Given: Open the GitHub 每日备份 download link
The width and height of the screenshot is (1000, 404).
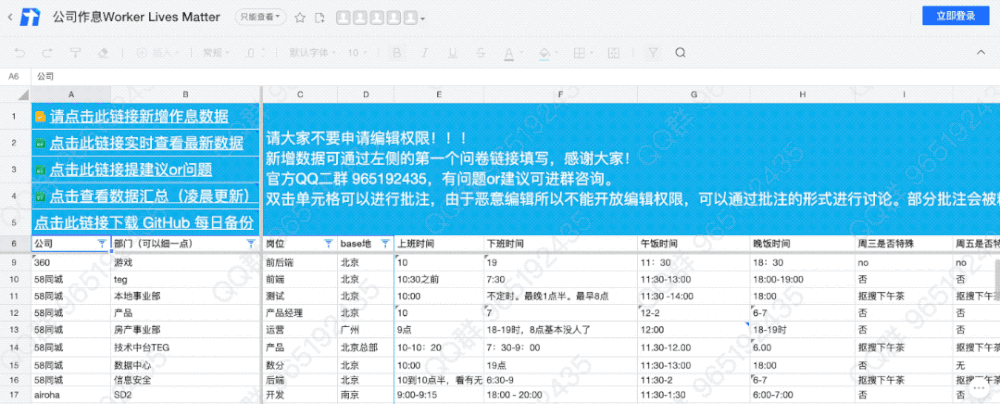Looking at the screenshot, I should pos(144,223).
